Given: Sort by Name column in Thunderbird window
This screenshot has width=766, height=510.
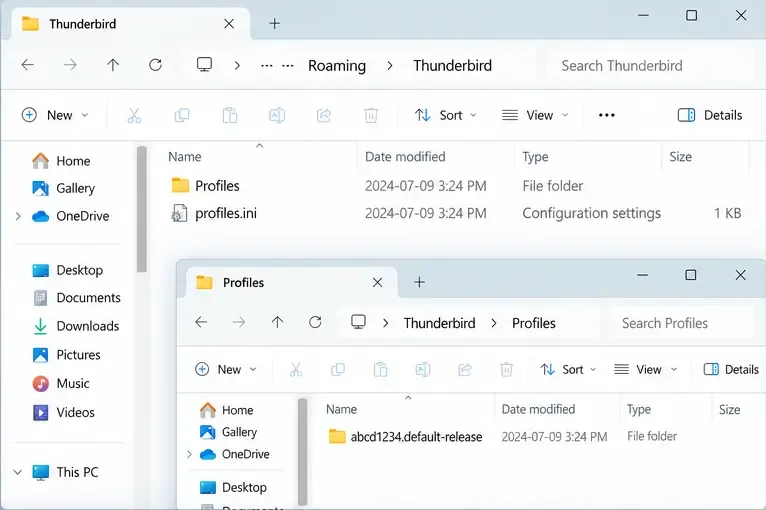Looking at the screenshot, I should point(185,156).
